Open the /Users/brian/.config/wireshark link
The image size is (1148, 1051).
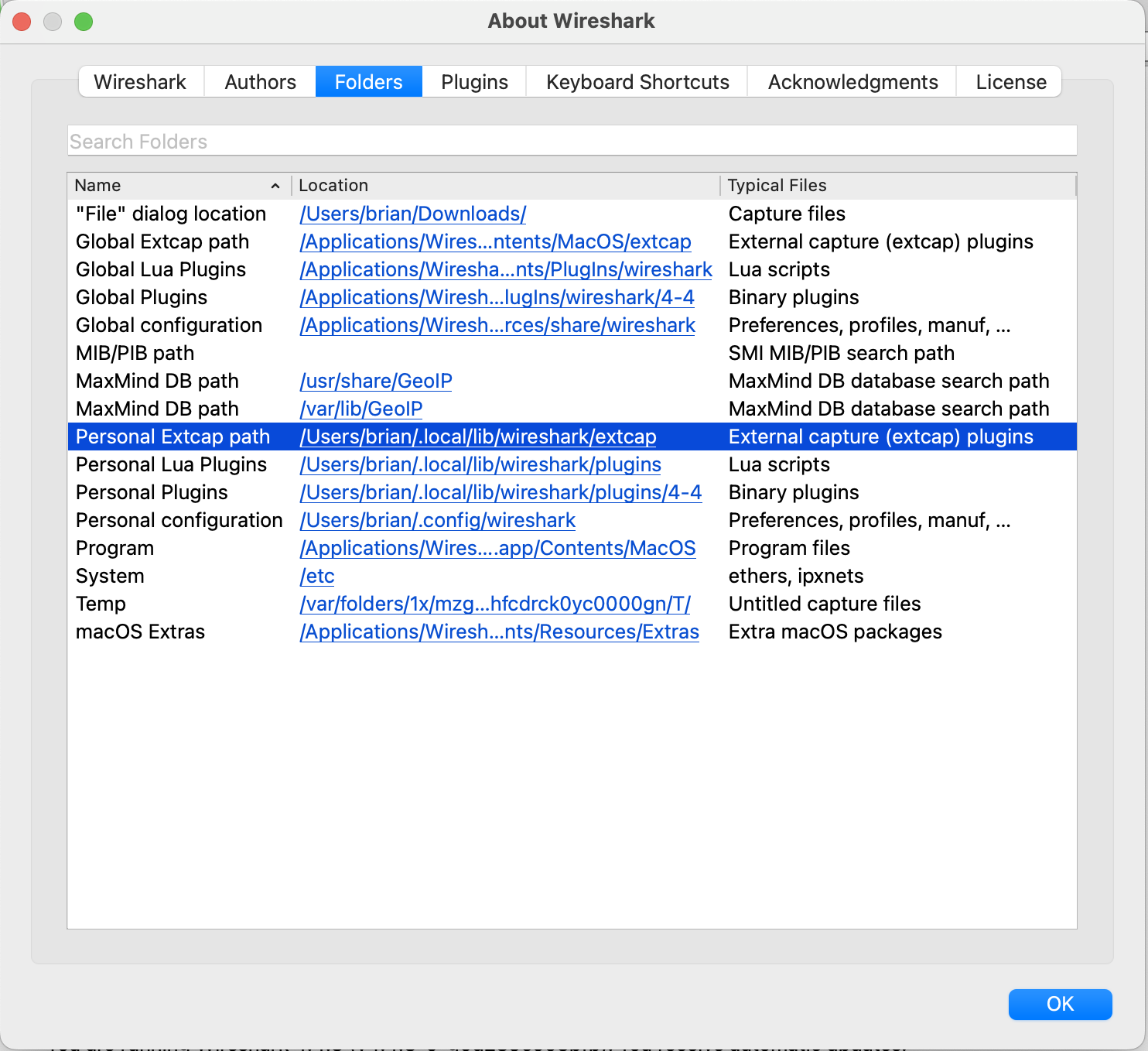(x=438, y=520)
